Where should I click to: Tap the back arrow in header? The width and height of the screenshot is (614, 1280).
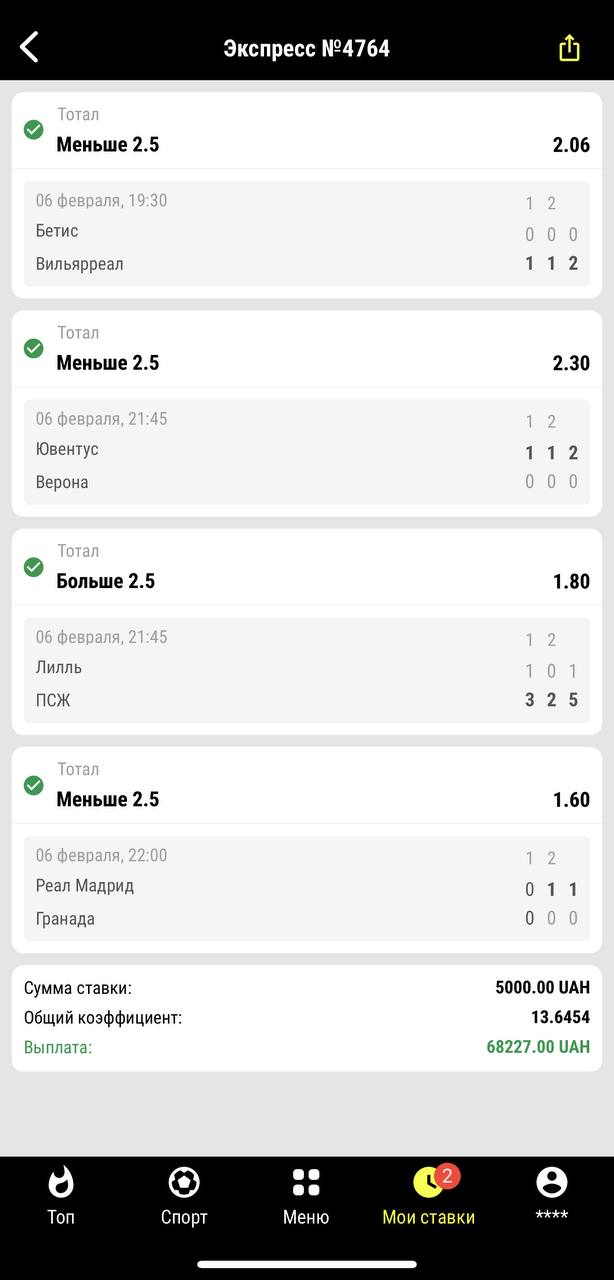click(x=29, y=46)
